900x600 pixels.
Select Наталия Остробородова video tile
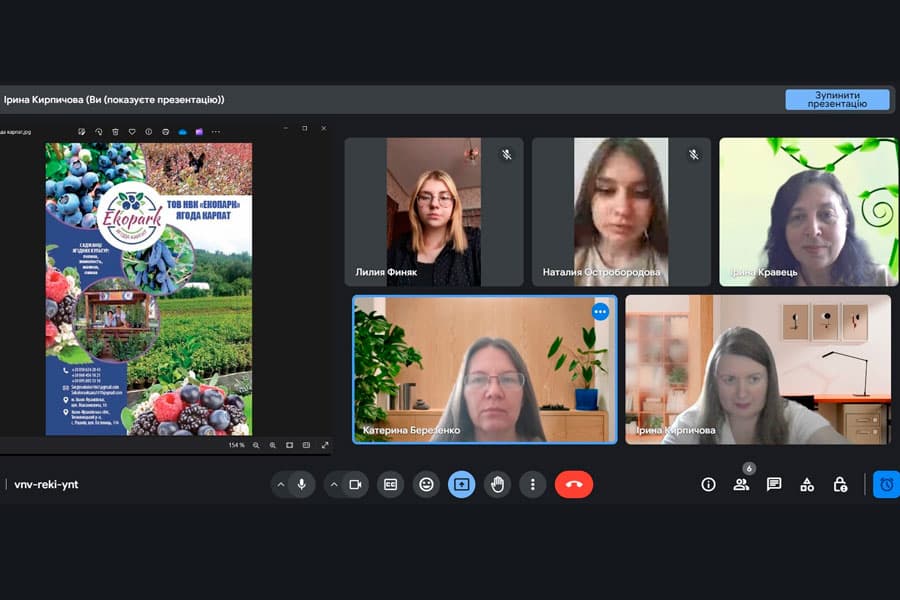click(621, 211)
